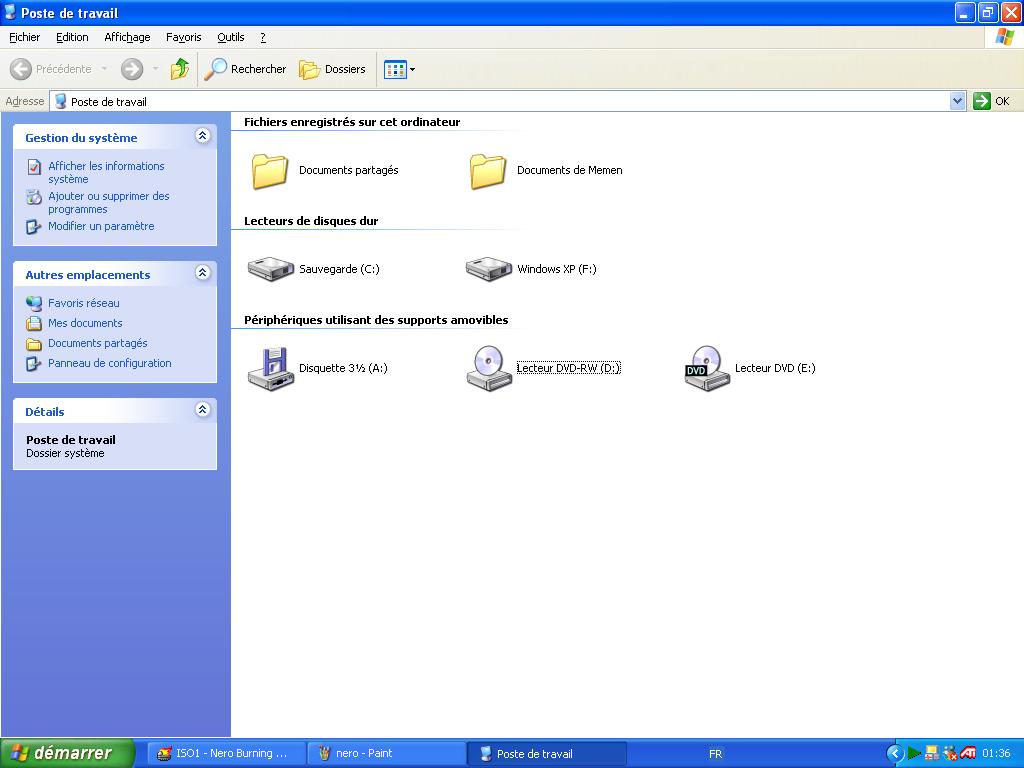Collapse the Gestion du système panel

203,137
